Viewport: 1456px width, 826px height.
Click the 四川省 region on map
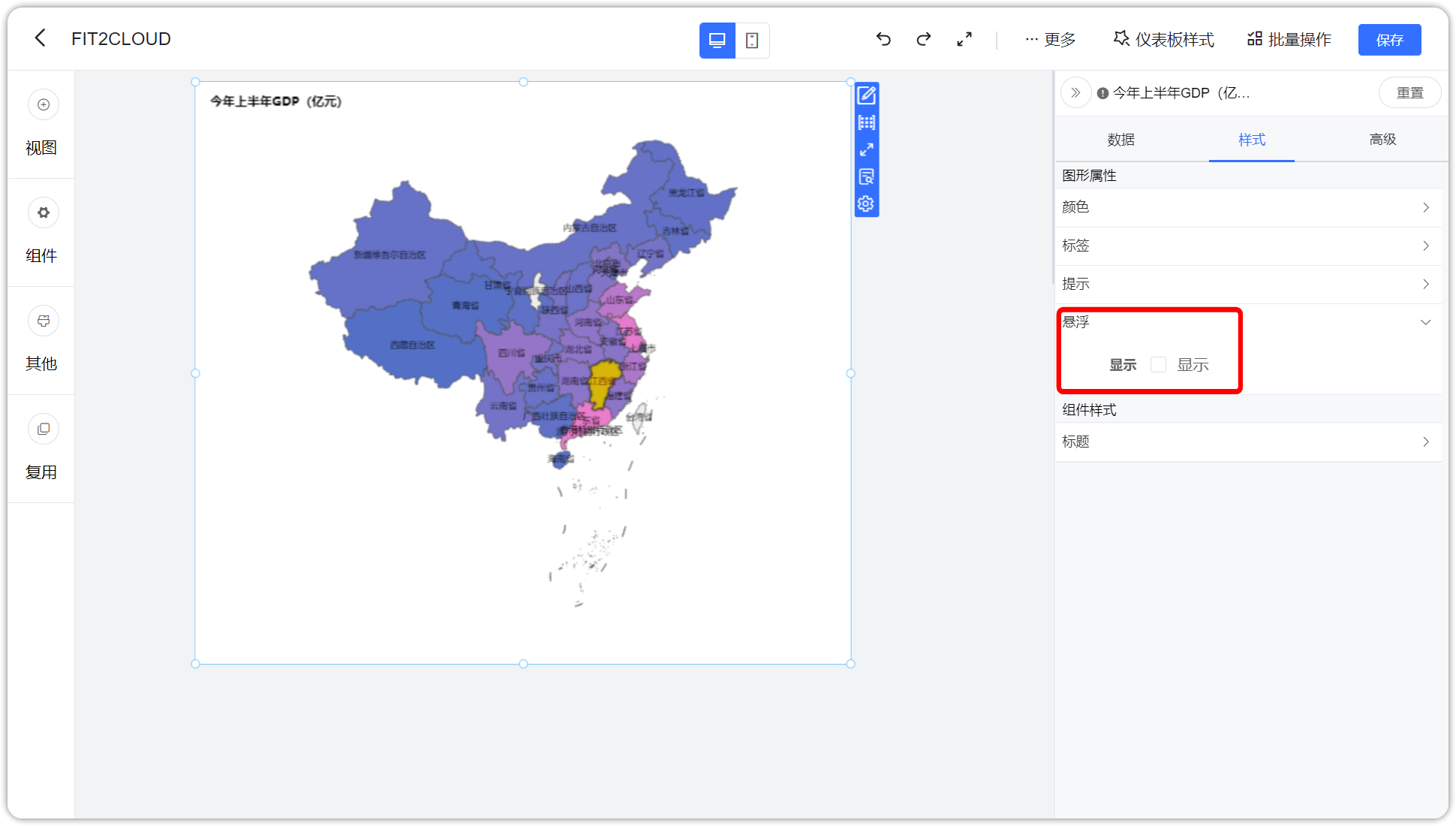coord(510,353)
